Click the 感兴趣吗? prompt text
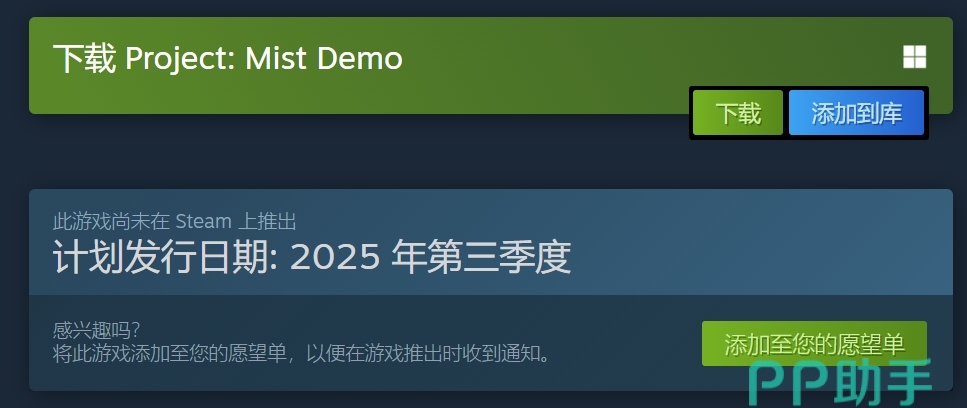The height and width of the screenshot is (408, 967). tap(96, 331)
